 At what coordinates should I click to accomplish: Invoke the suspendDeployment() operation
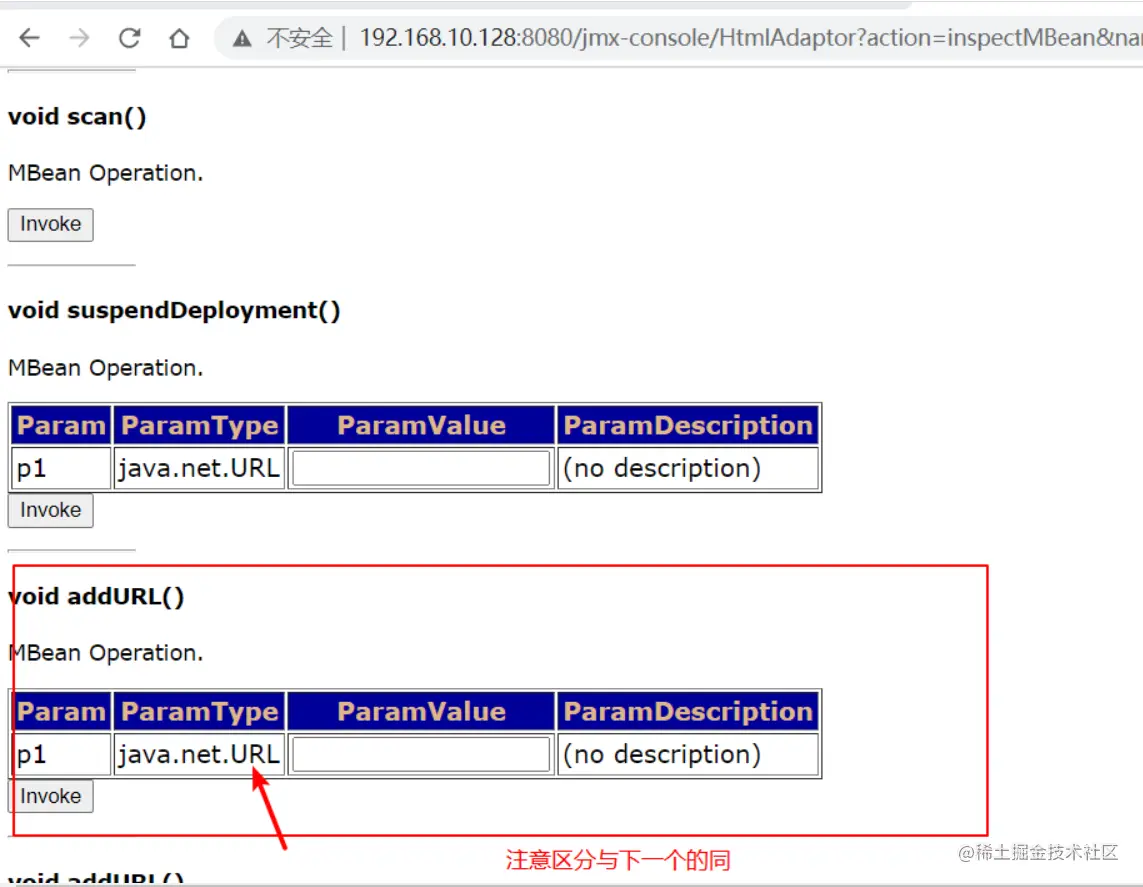50,510
